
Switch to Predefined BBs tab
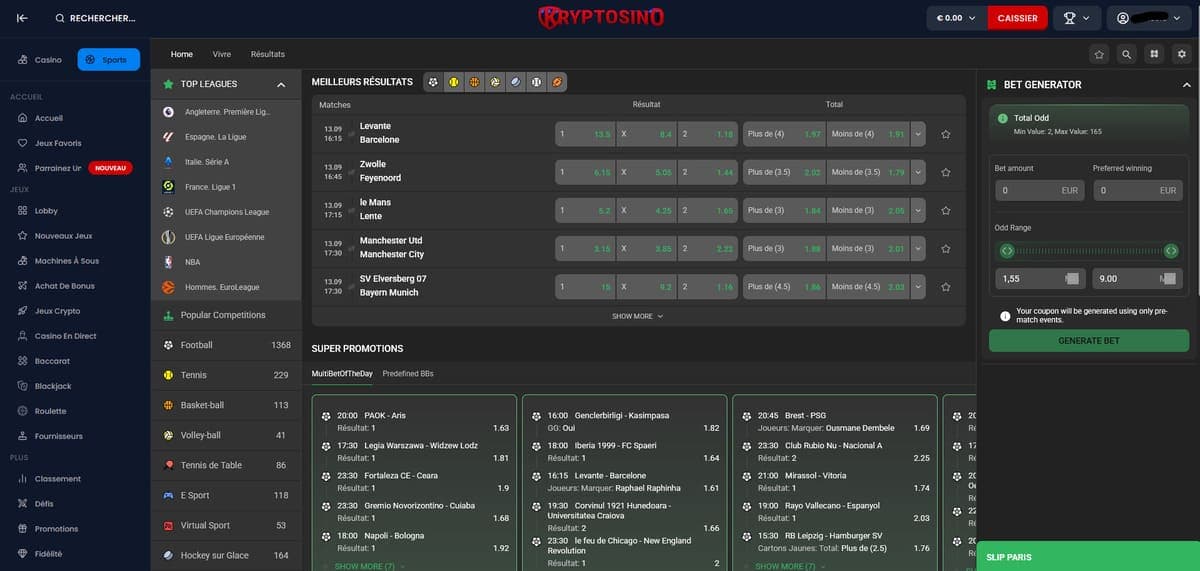pyautogui.click(x=408, y=374)
